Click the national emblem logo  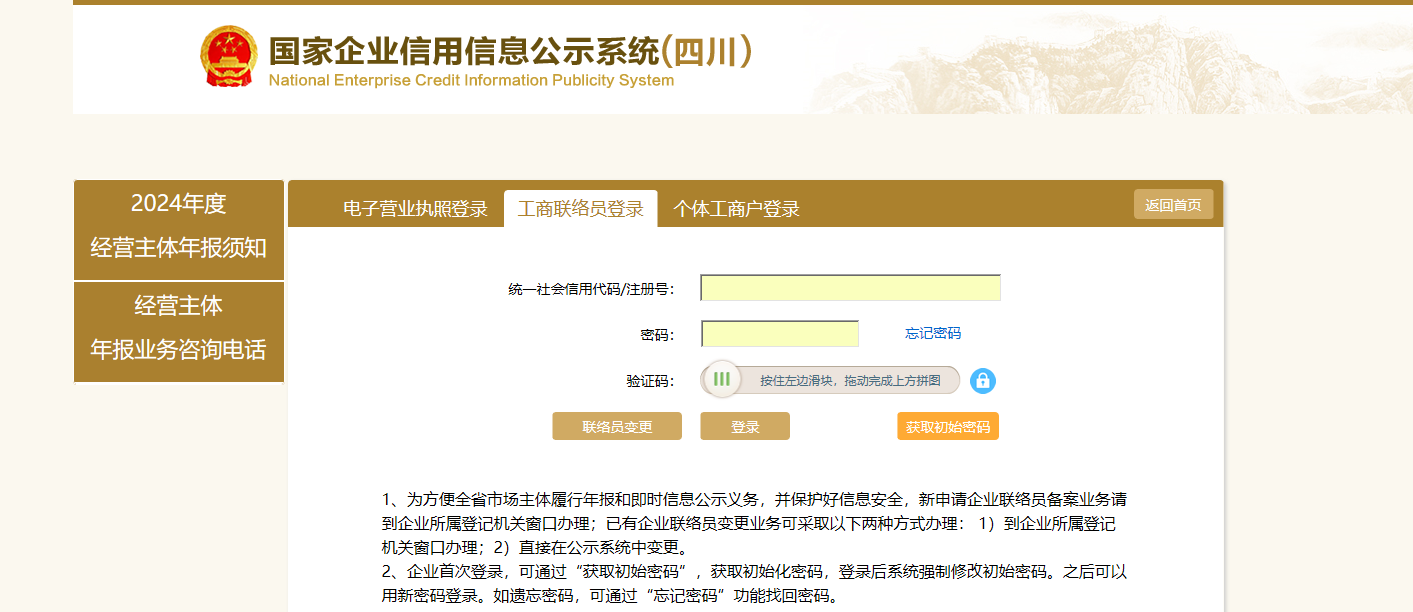[228, 56]
